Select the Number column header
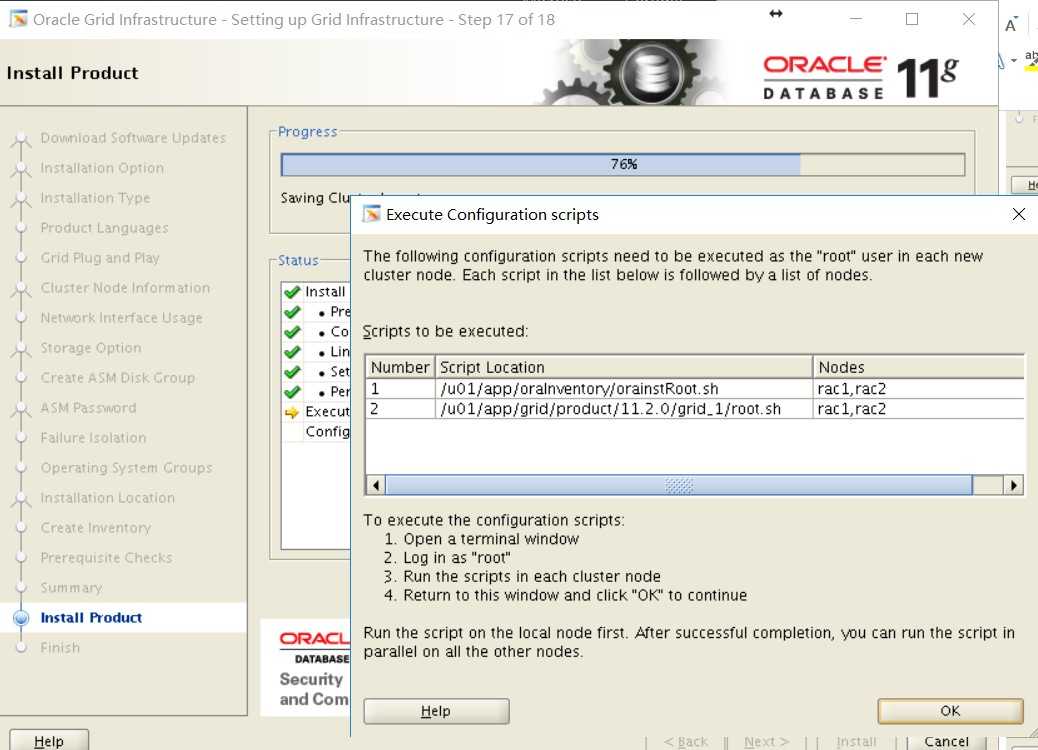 (400, 367)
